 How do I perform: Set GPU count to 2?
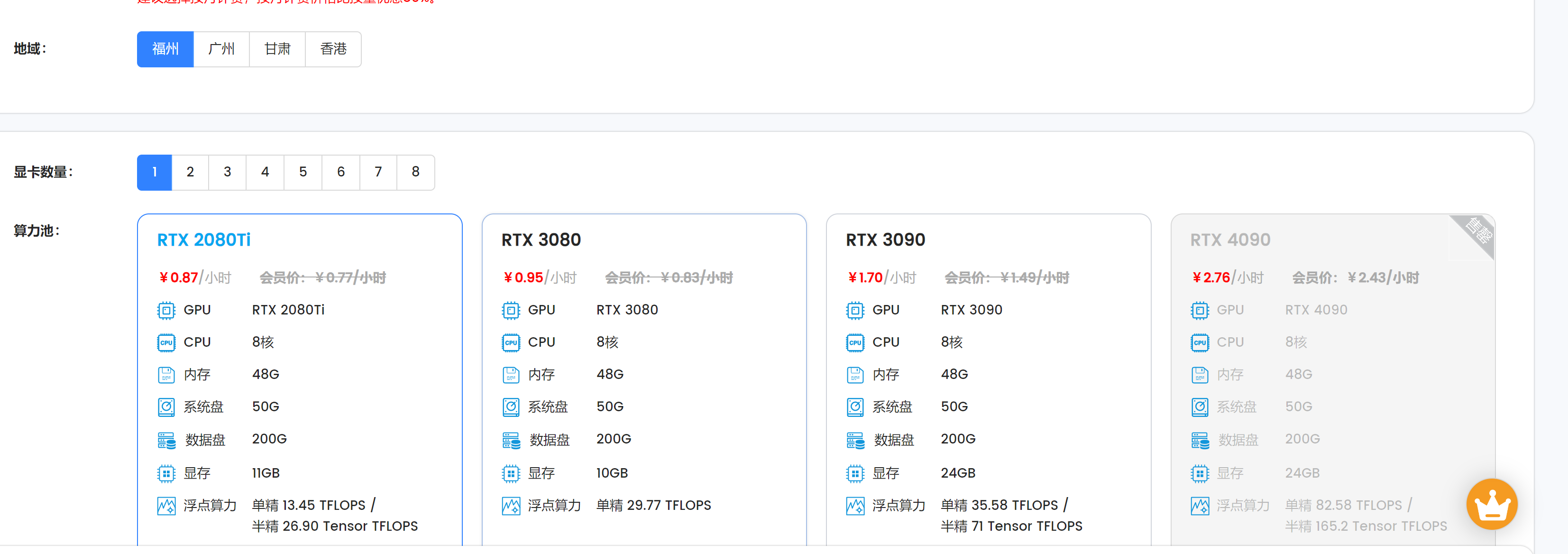tap(191, 172)
